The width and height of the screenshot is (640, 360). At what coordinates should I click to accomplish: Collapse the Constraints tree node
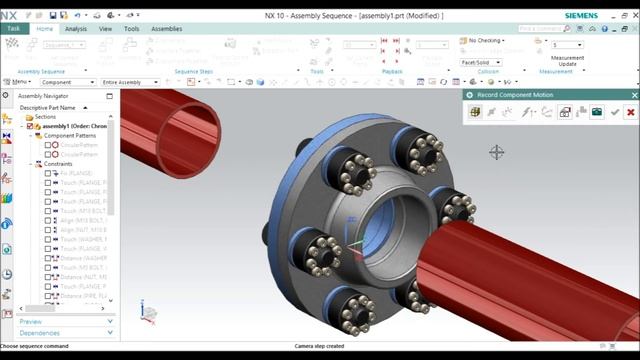click(31, 164)
